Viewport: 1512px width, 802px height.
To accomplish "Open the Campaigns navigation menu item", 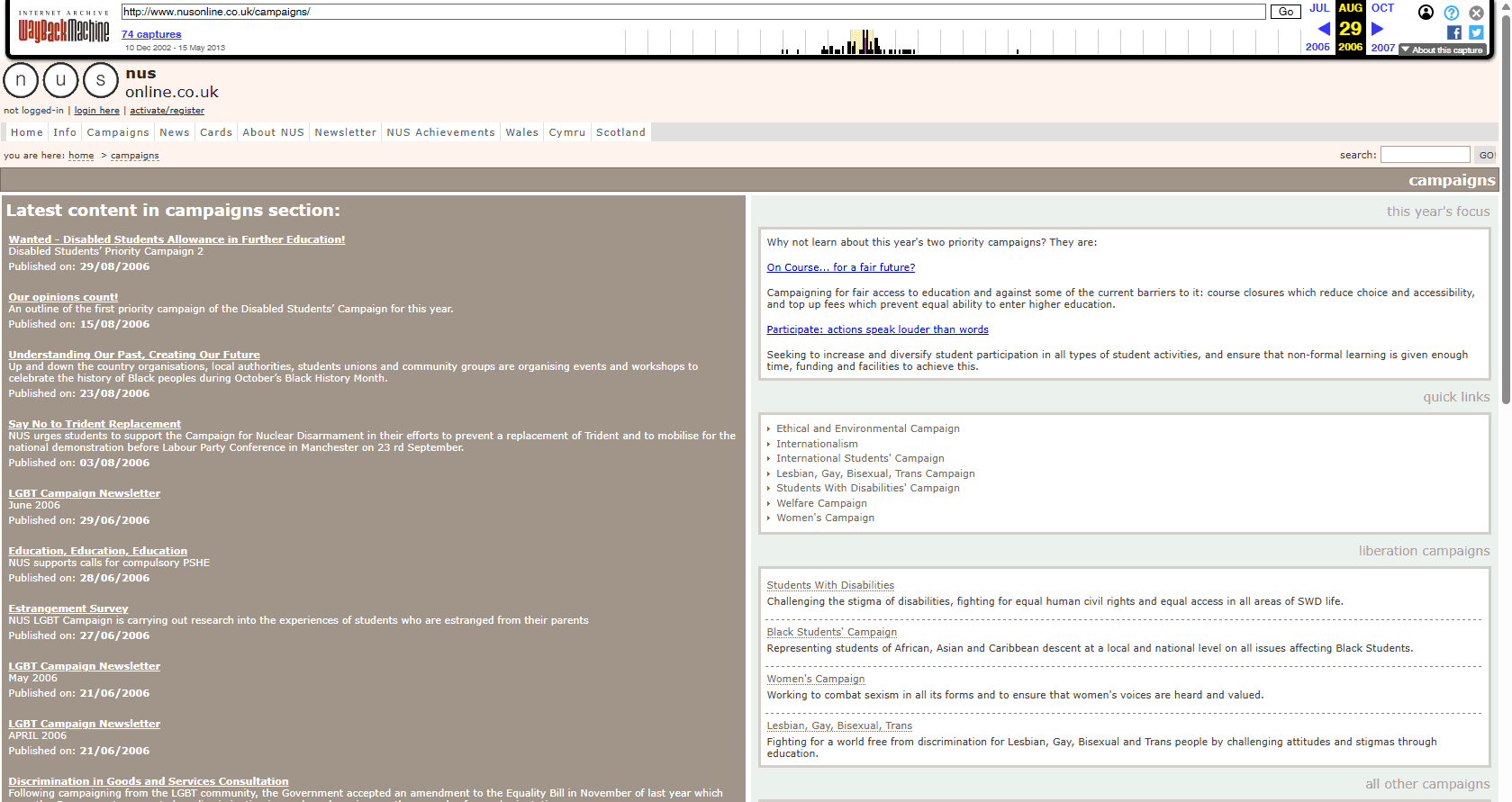I will pos(118,132).
